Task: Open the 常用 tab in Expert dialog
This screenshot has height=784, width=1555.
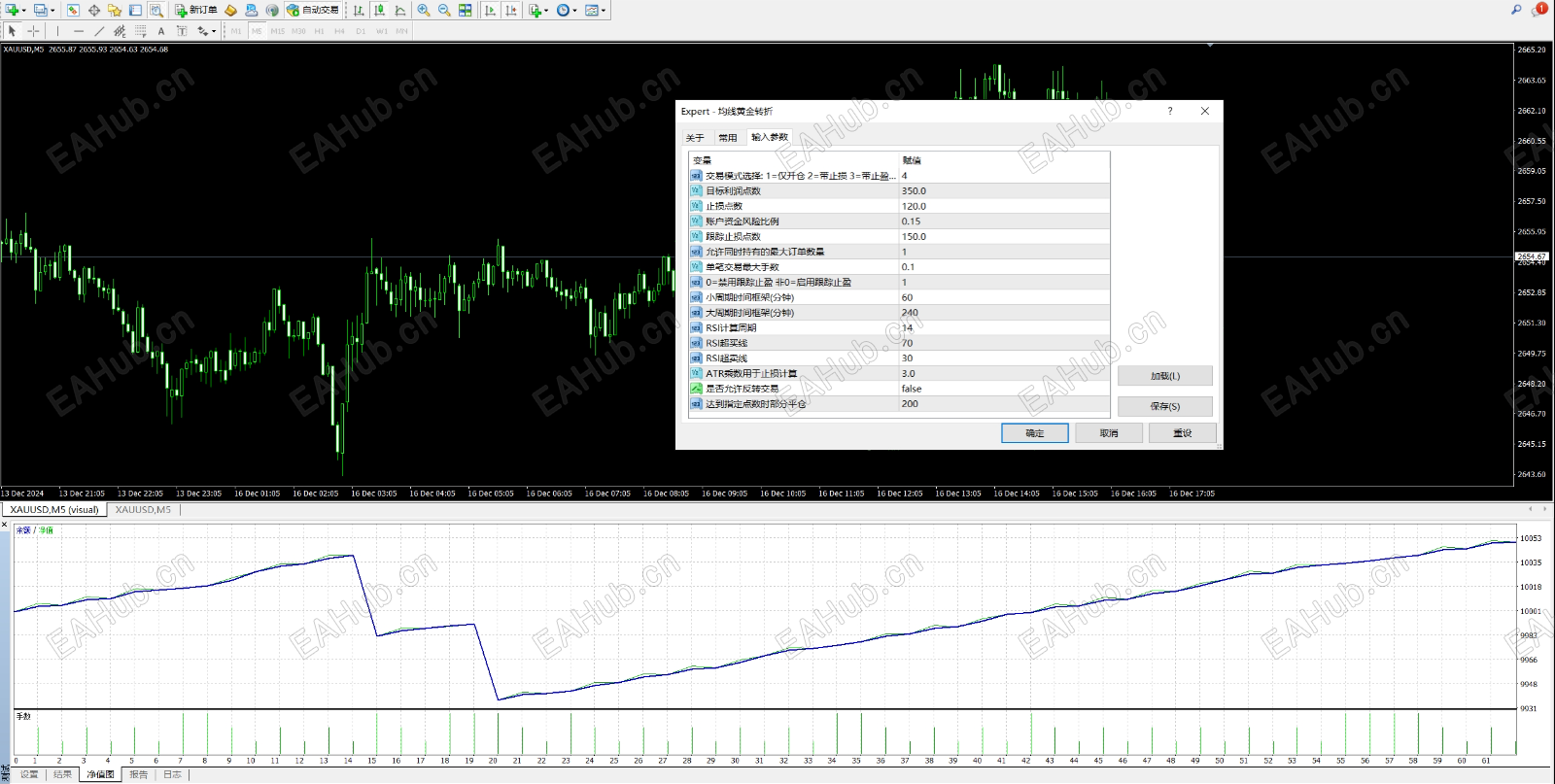Action: 728,138
